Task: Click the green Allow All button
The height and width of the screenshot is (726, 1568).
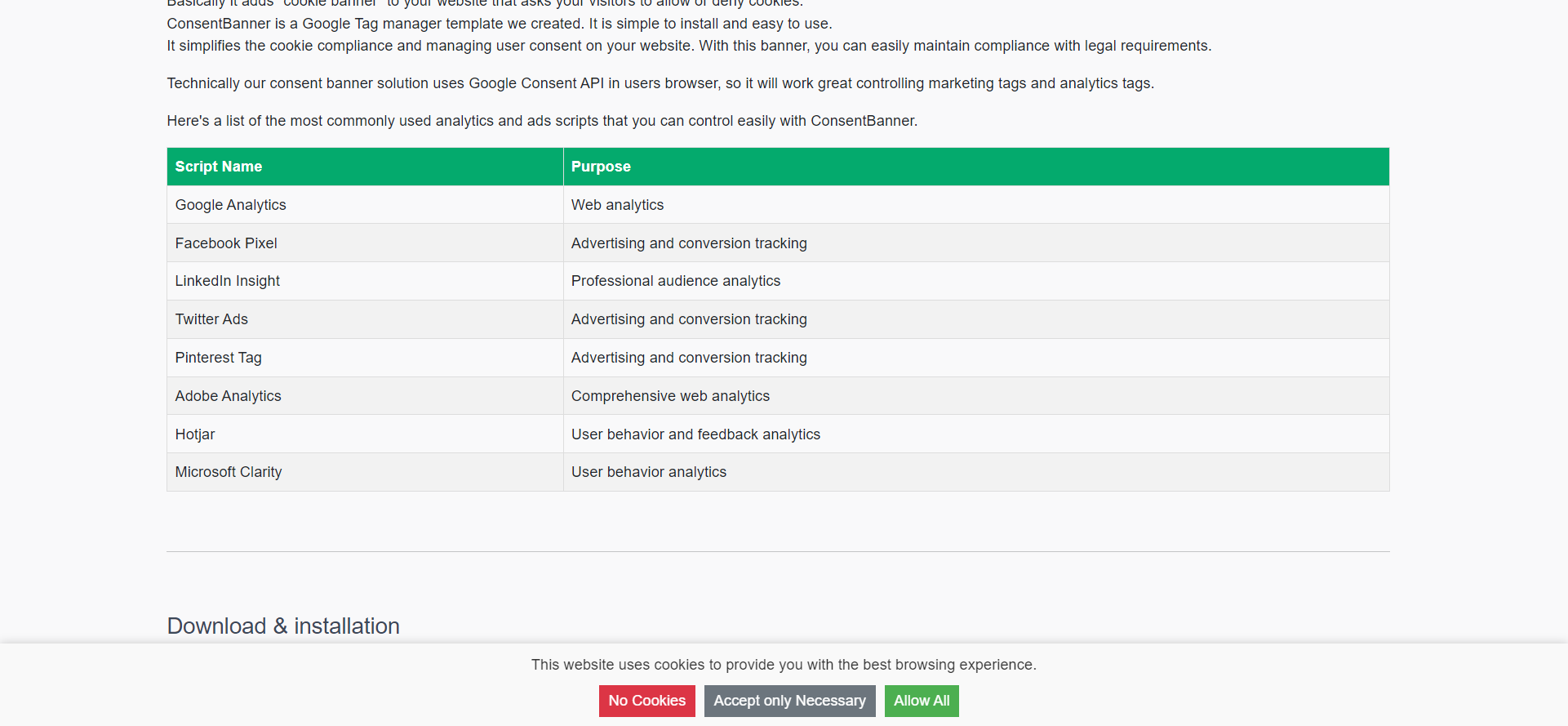Action: (x=922, y=701)
